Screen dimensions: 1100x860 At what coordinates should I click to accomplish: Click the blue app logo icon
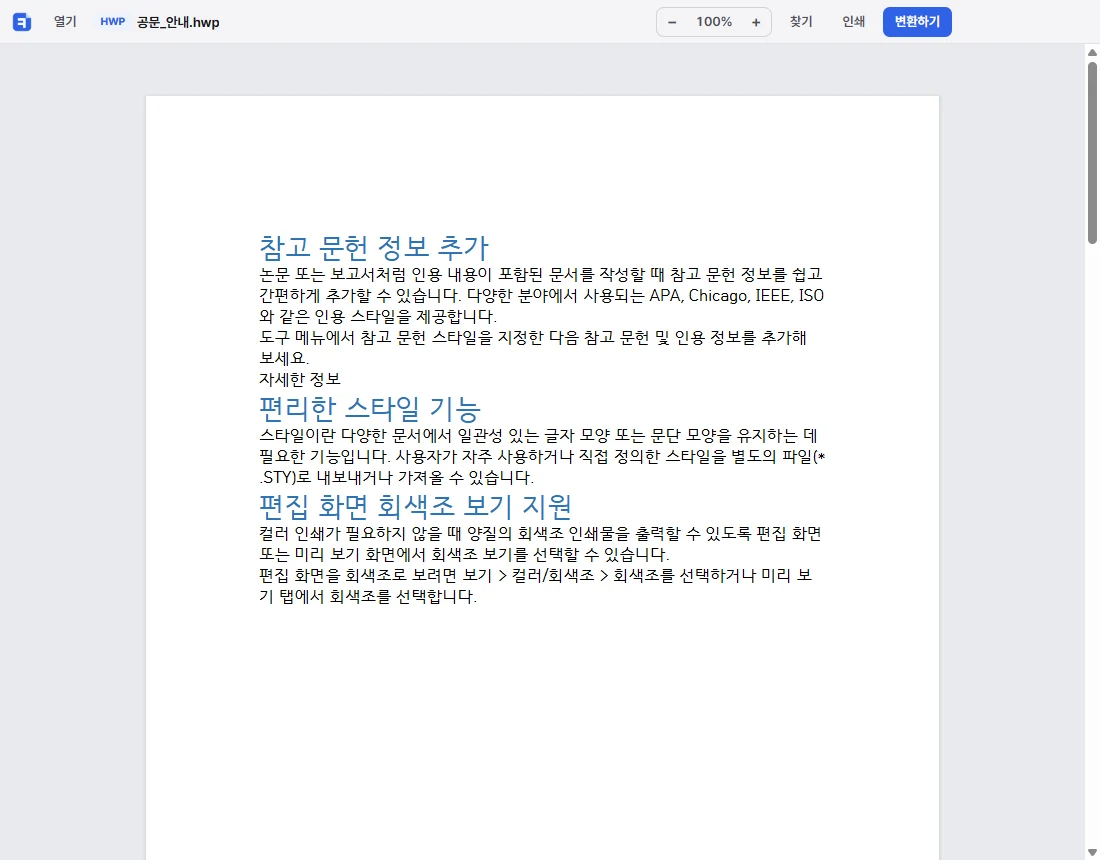click(x=22, y=22)
